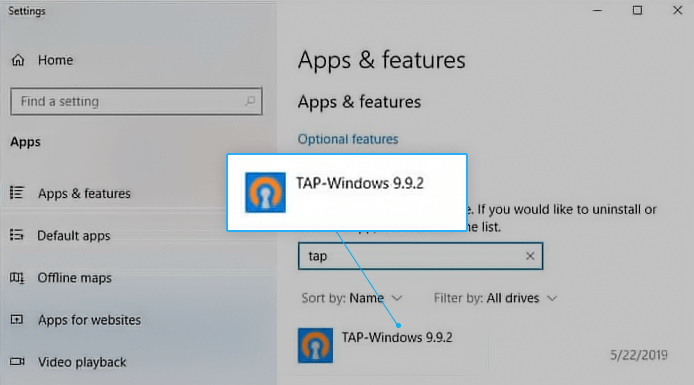Clear the tap search text with X
Screen dimensions: 694x385
[x=530, y=256]
